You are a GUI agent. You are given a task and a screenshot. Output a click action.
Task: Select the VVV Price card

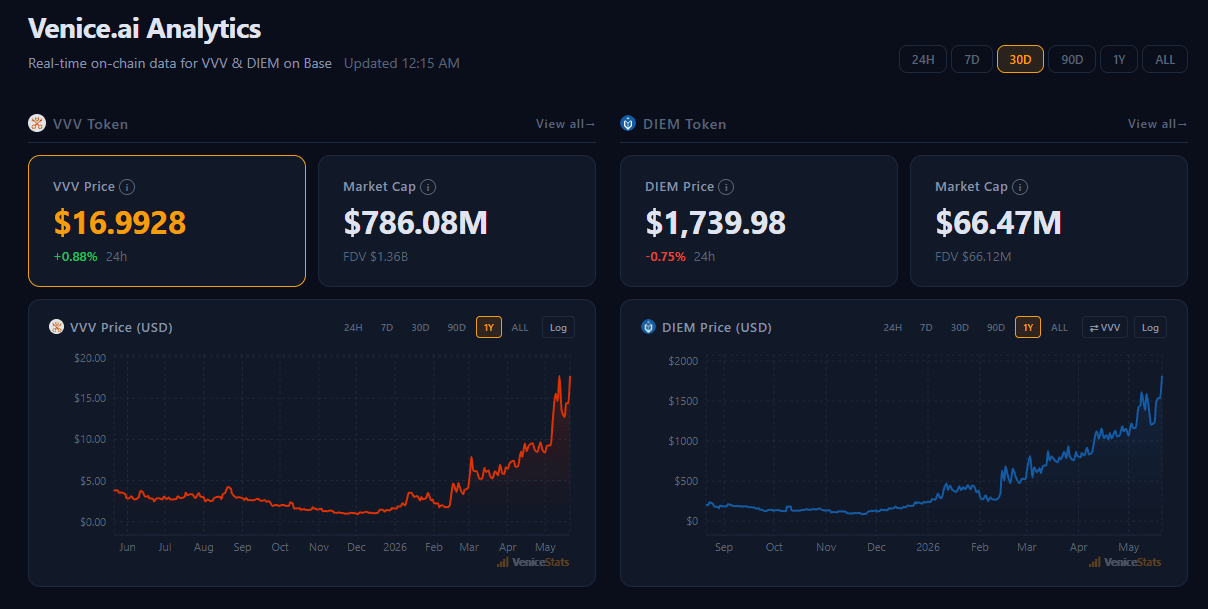(167, 221)
